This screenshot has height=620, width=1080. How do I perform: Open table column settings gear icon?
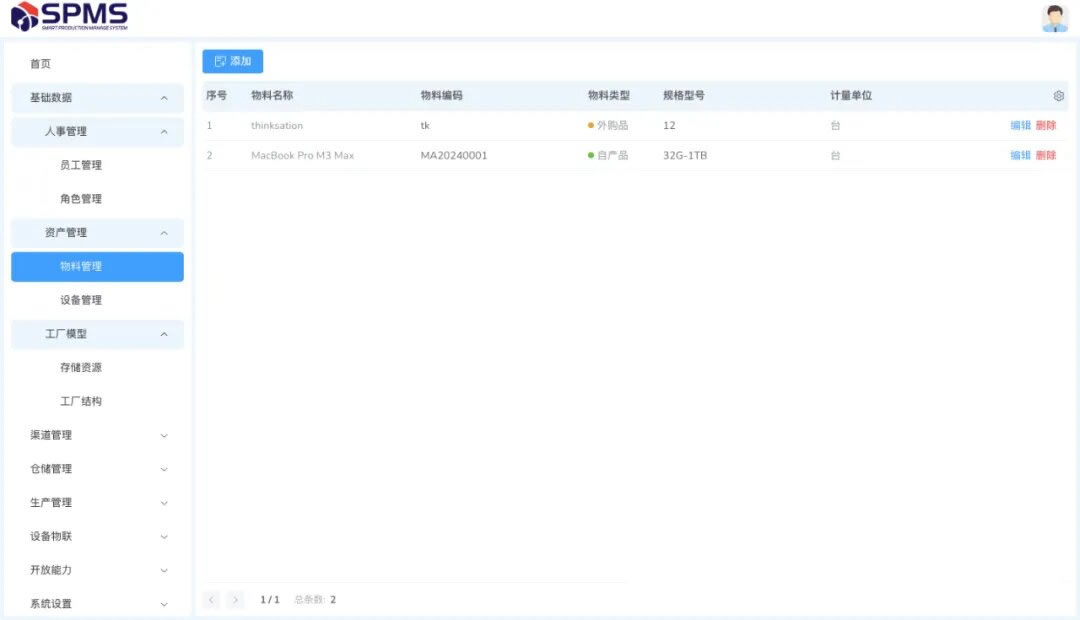click(1058, 96)
